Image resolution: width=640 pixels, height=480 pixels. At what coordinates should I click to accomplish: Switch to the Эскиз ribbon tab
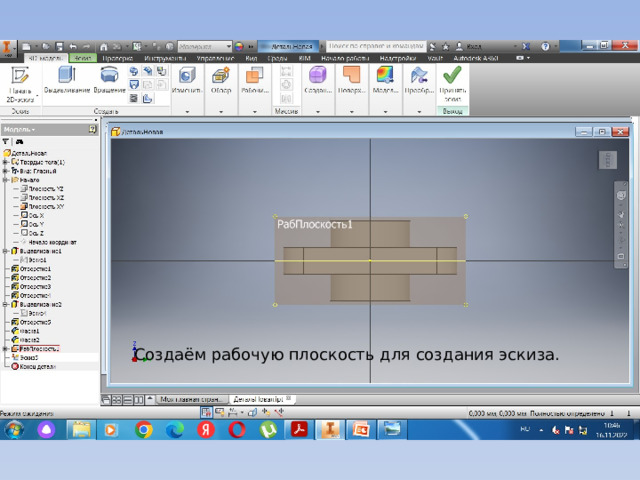(x=83, y=58)
